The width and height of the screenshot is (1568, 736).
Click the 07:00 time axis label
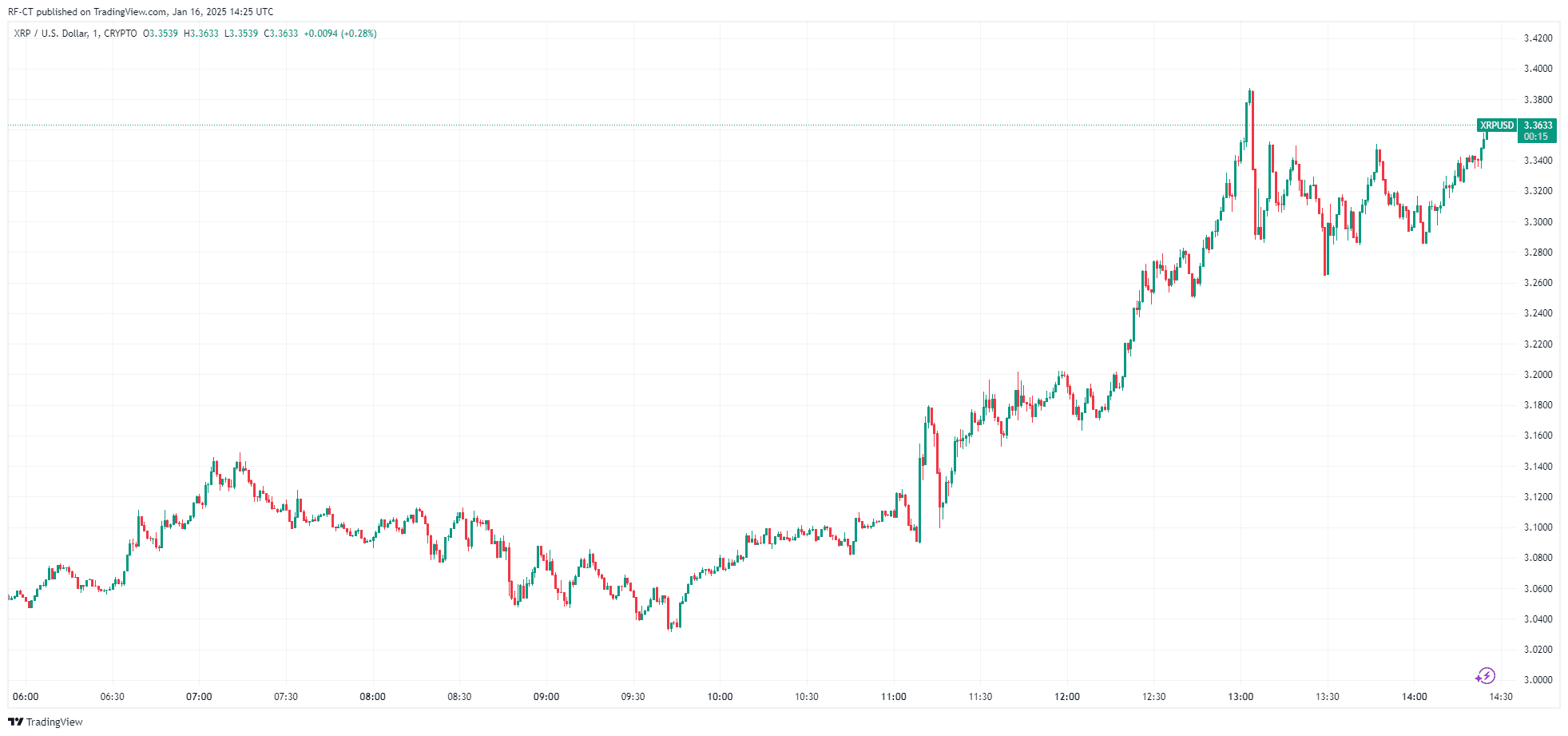point(199,697)
